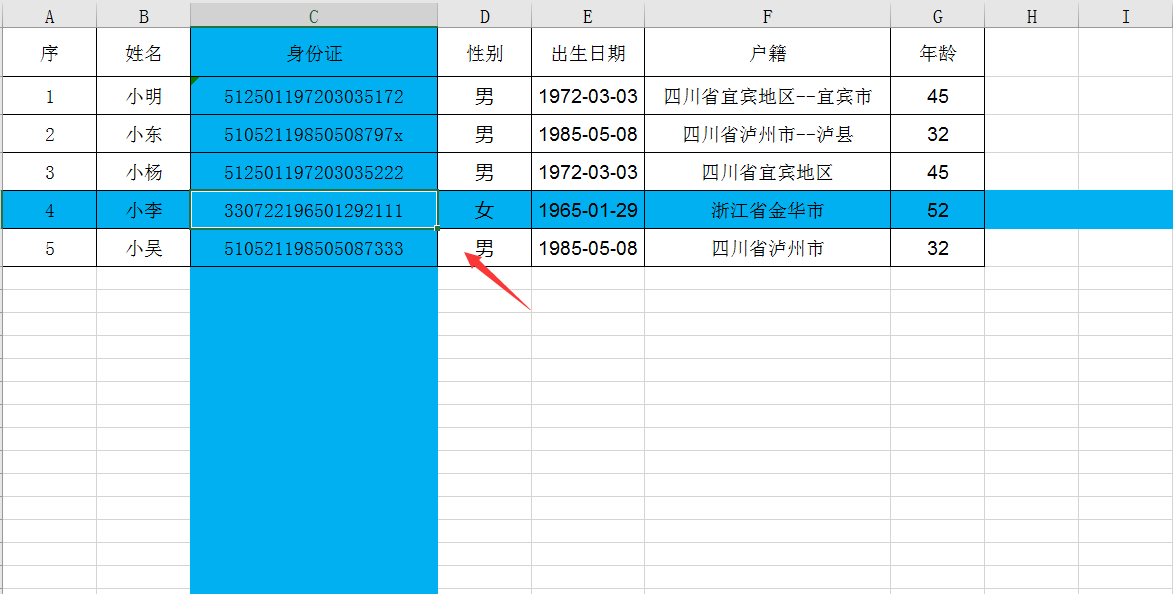Click birth date 1965-01-29
Image resolution: width=1173 pixels, height=594 pixels.
pyautogui.click(x=588, y=210)
